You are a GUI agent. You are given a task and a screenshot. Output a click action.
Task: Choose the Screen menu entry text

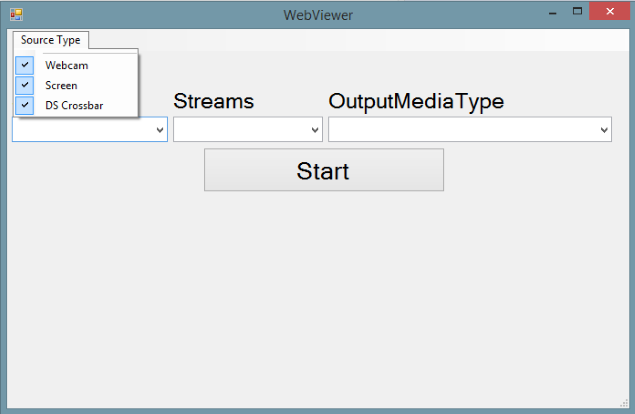(61, 85)
